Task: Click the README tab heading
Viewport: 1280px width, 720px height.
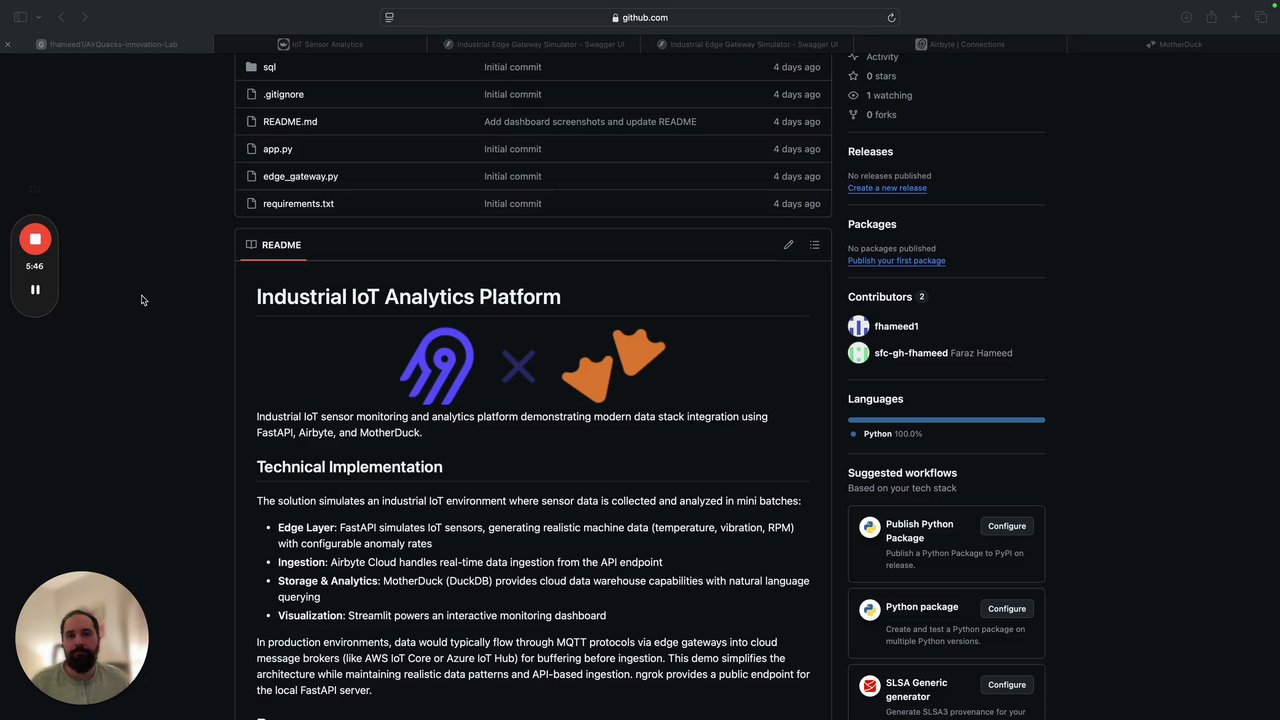Action: pos(272,245)
